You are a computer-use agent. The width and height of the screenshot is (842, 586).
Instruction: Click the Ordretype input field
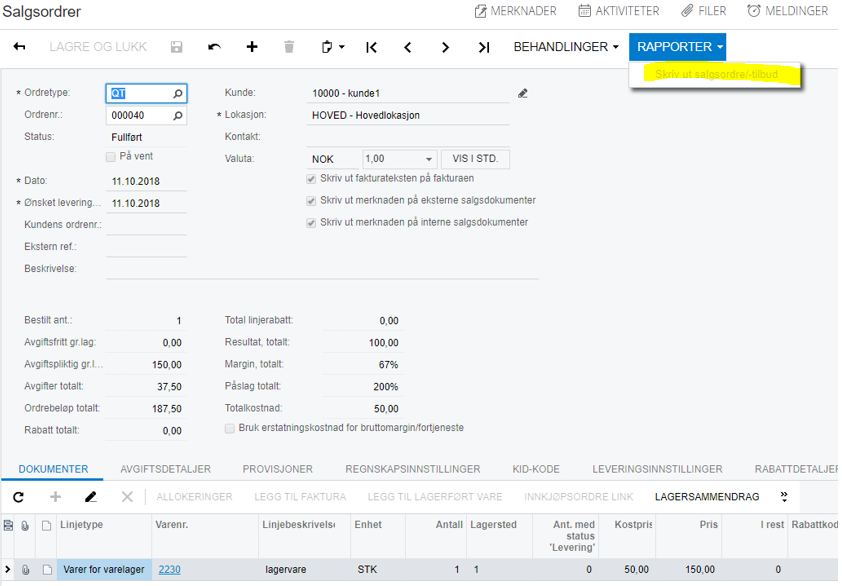pyautogui.click(x=146, y=93)
